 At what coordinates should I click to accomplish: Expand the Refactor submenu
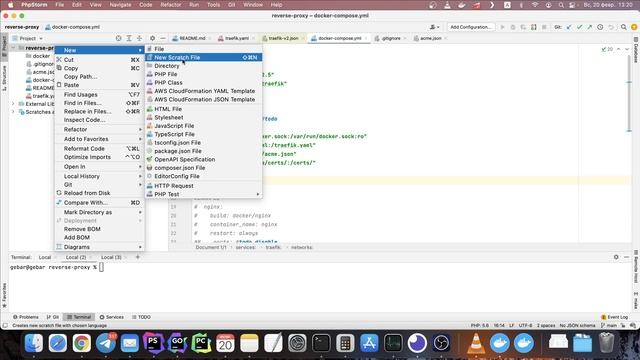coord(100,129)
